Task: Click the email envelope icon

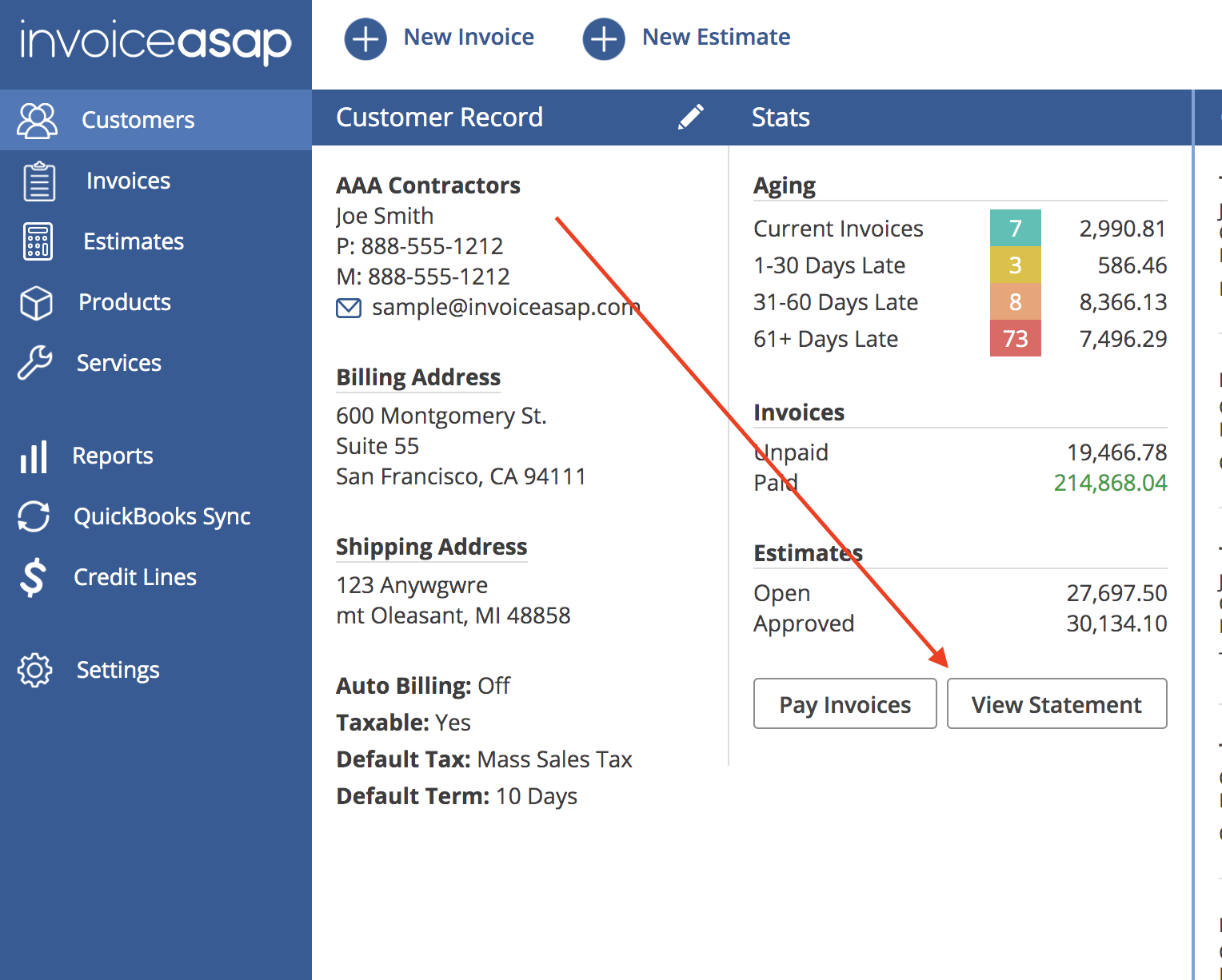Action: tap(349, 308)
